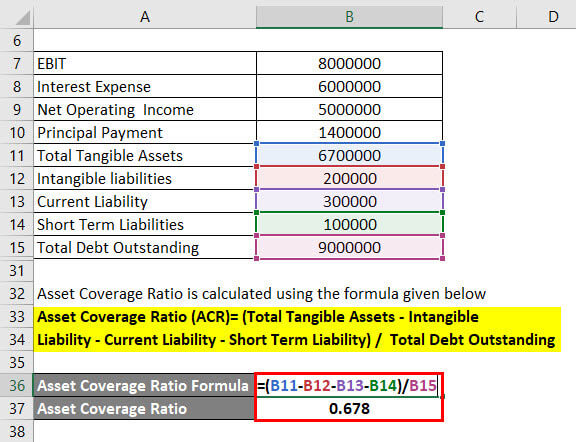This screenshot has width=576, height=442.
Task: Select row 11 header
Action: click(17, 155)
